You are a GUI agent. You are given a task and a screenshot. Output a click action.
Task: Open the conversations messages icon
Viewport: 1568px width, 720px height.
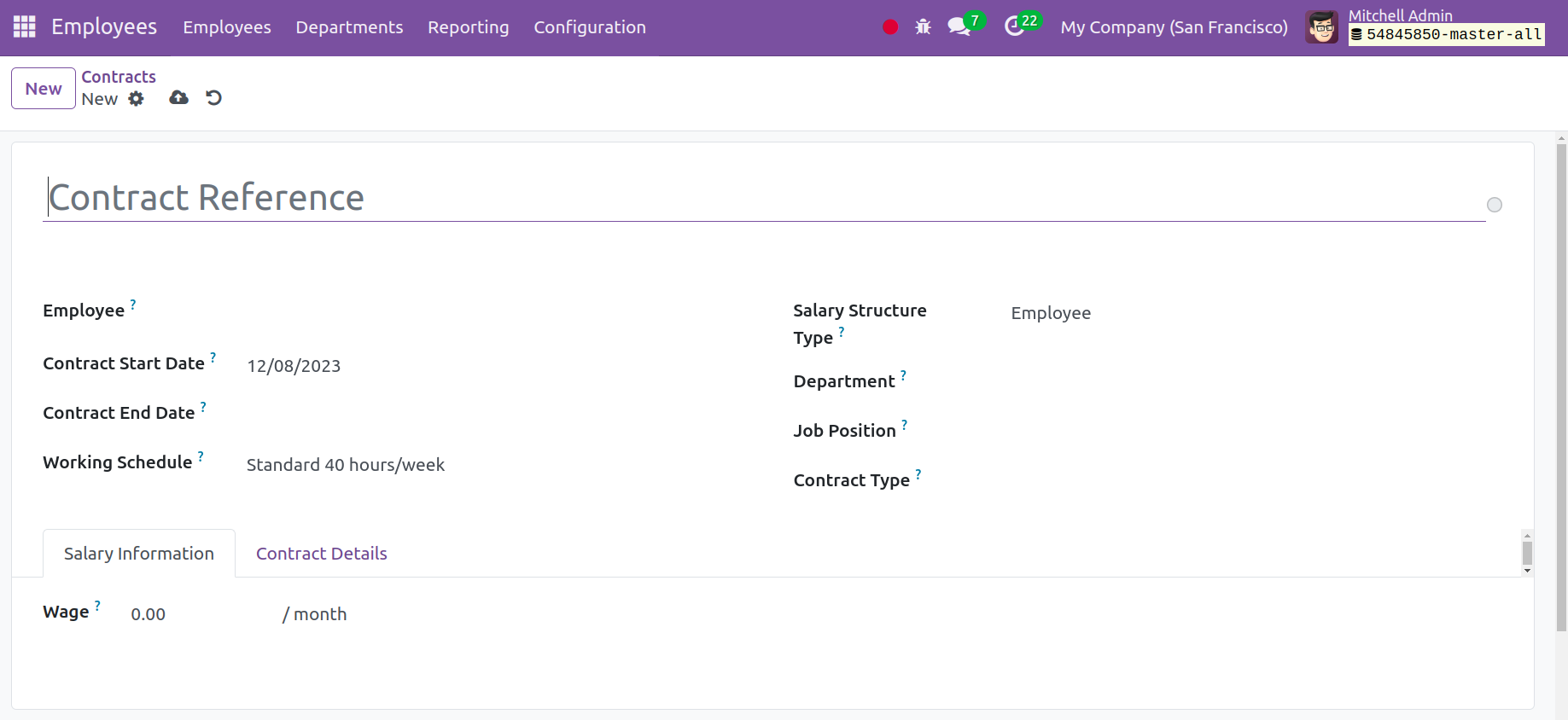tap(959, 27)
